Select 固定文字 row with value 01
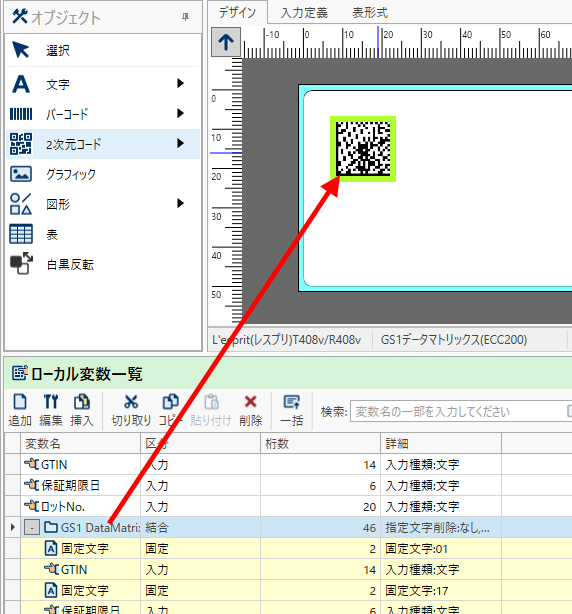 (288, 549)
